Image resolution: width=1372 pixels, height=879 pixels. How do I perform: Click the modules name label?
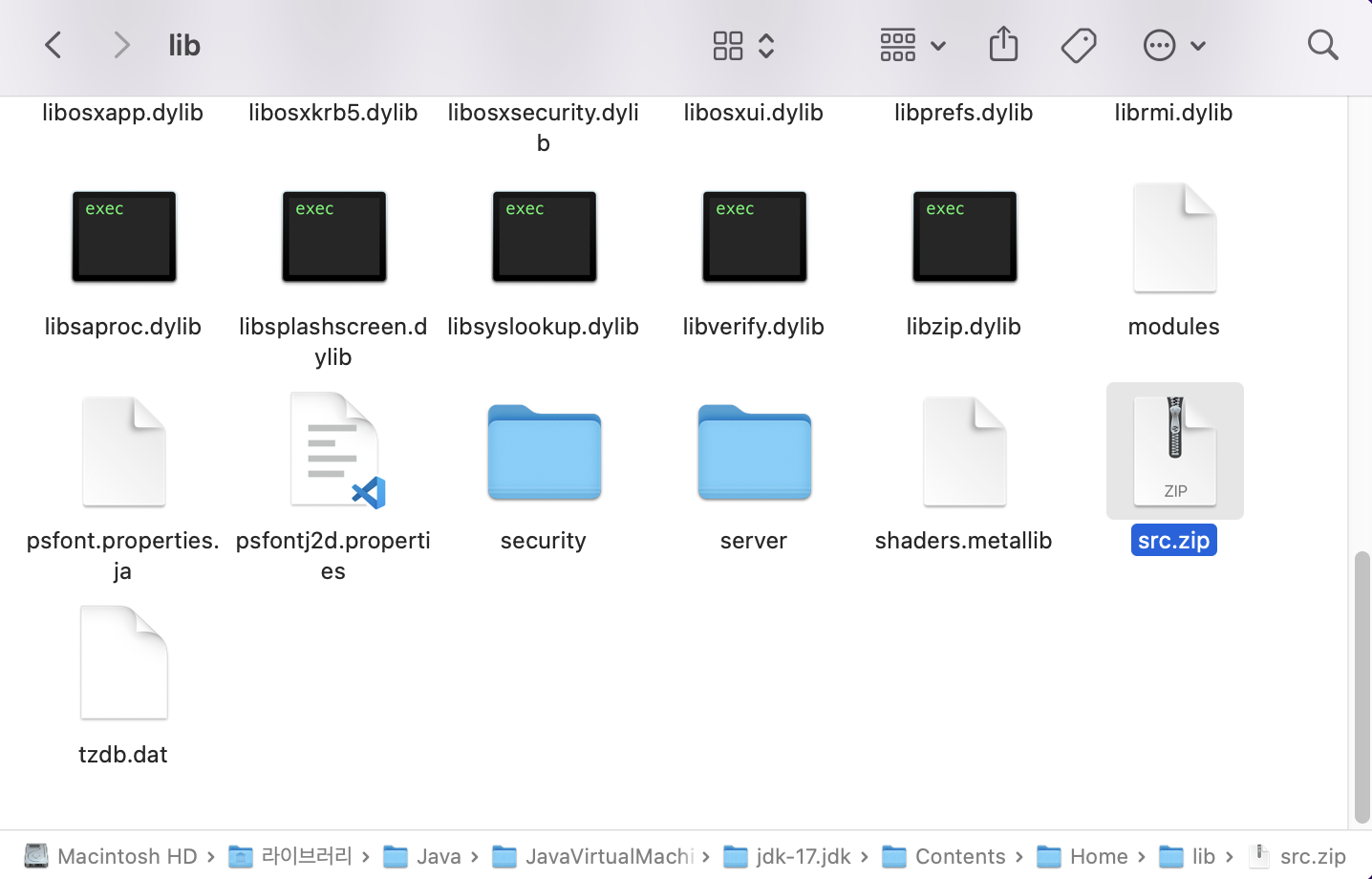coord(1174,327)
